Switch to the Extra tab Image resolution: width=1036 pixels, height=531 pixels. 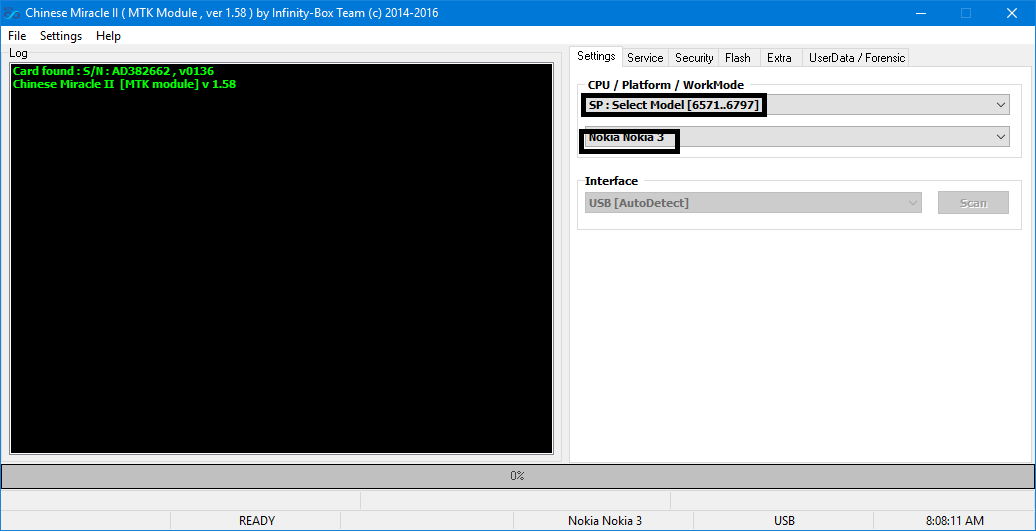[x=779, y=58]
